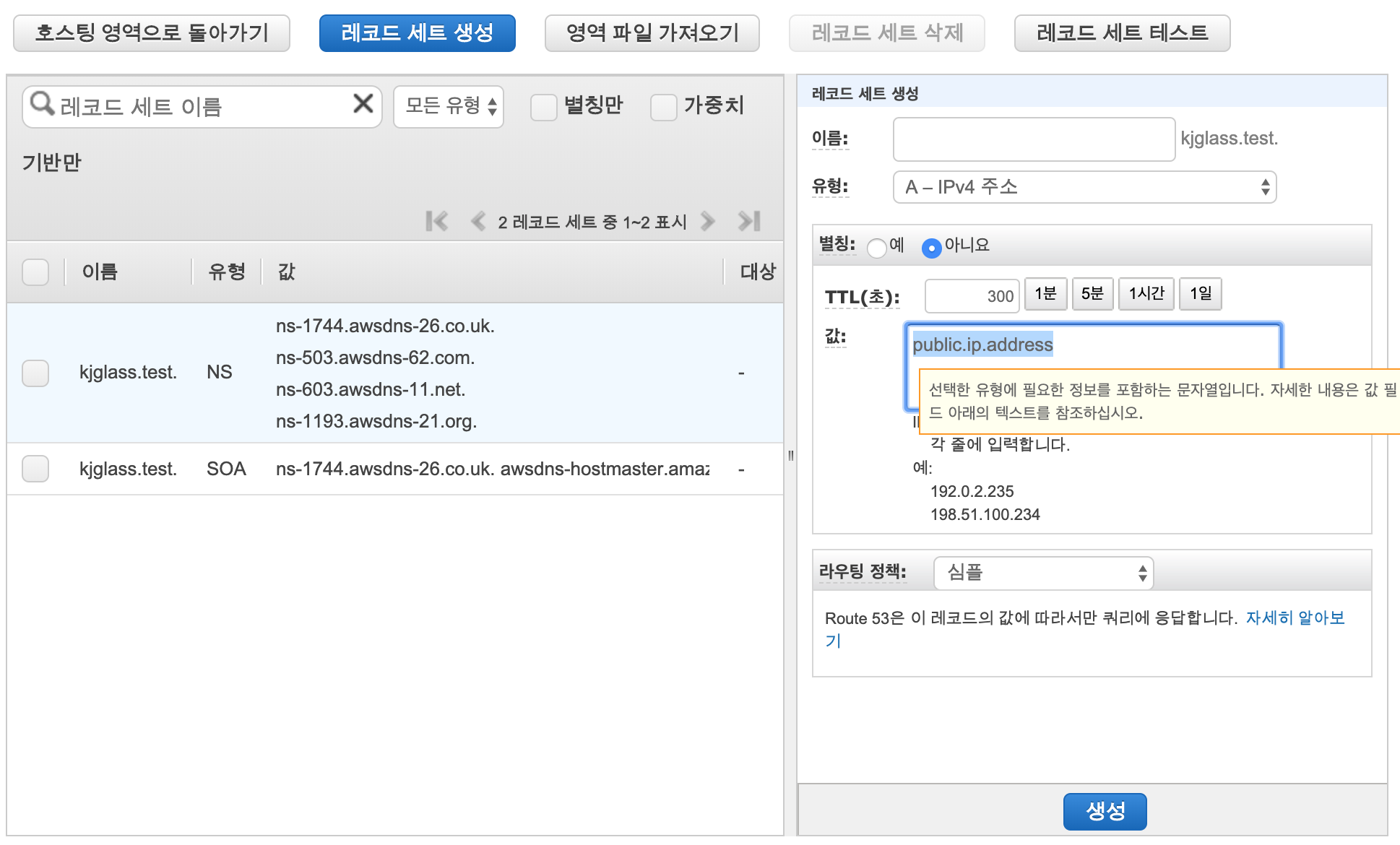This screenshot has height=845, width=1400.
Task: Select 예 for the 별칭 option
Action: click(877, 248)
